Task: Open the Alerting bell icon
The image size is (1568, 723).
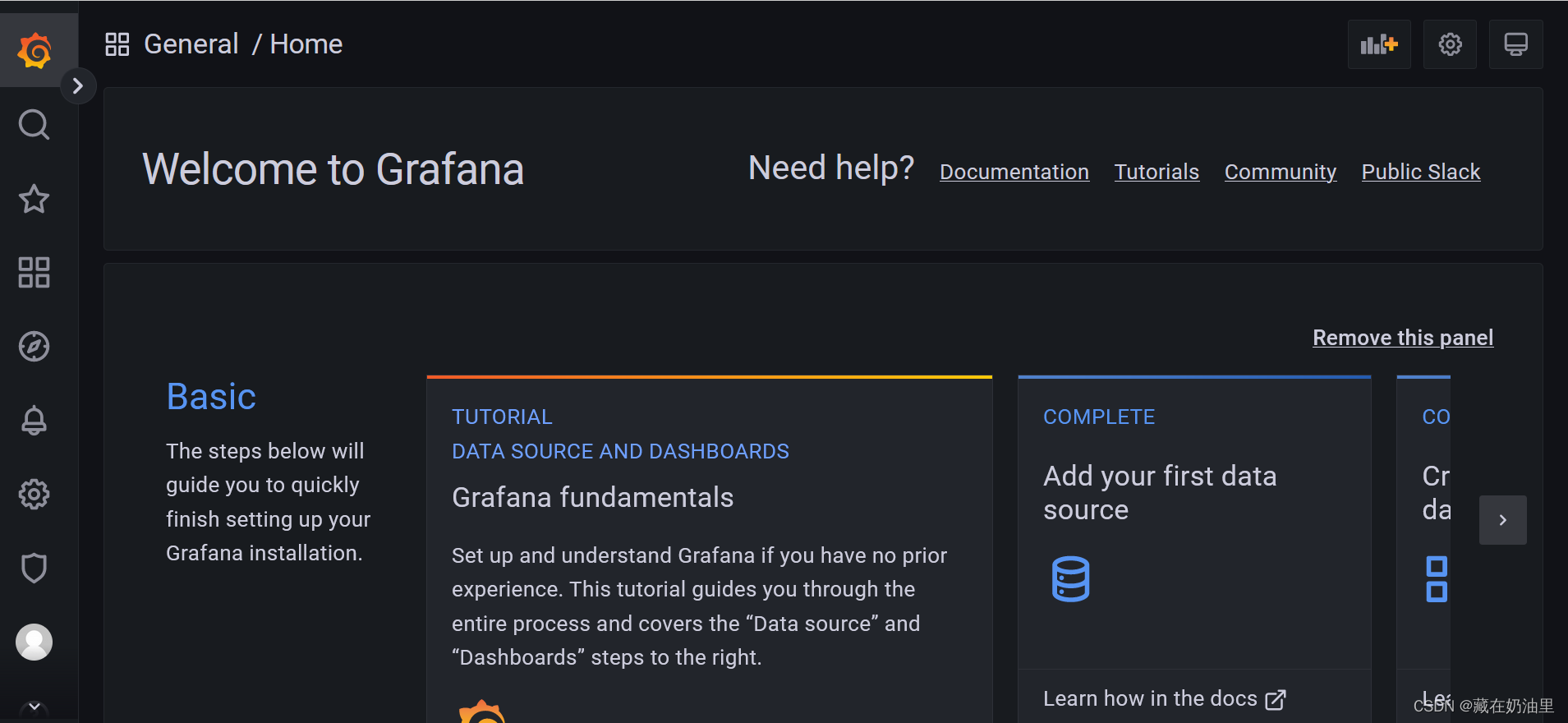Action: (x=34, y=421)
